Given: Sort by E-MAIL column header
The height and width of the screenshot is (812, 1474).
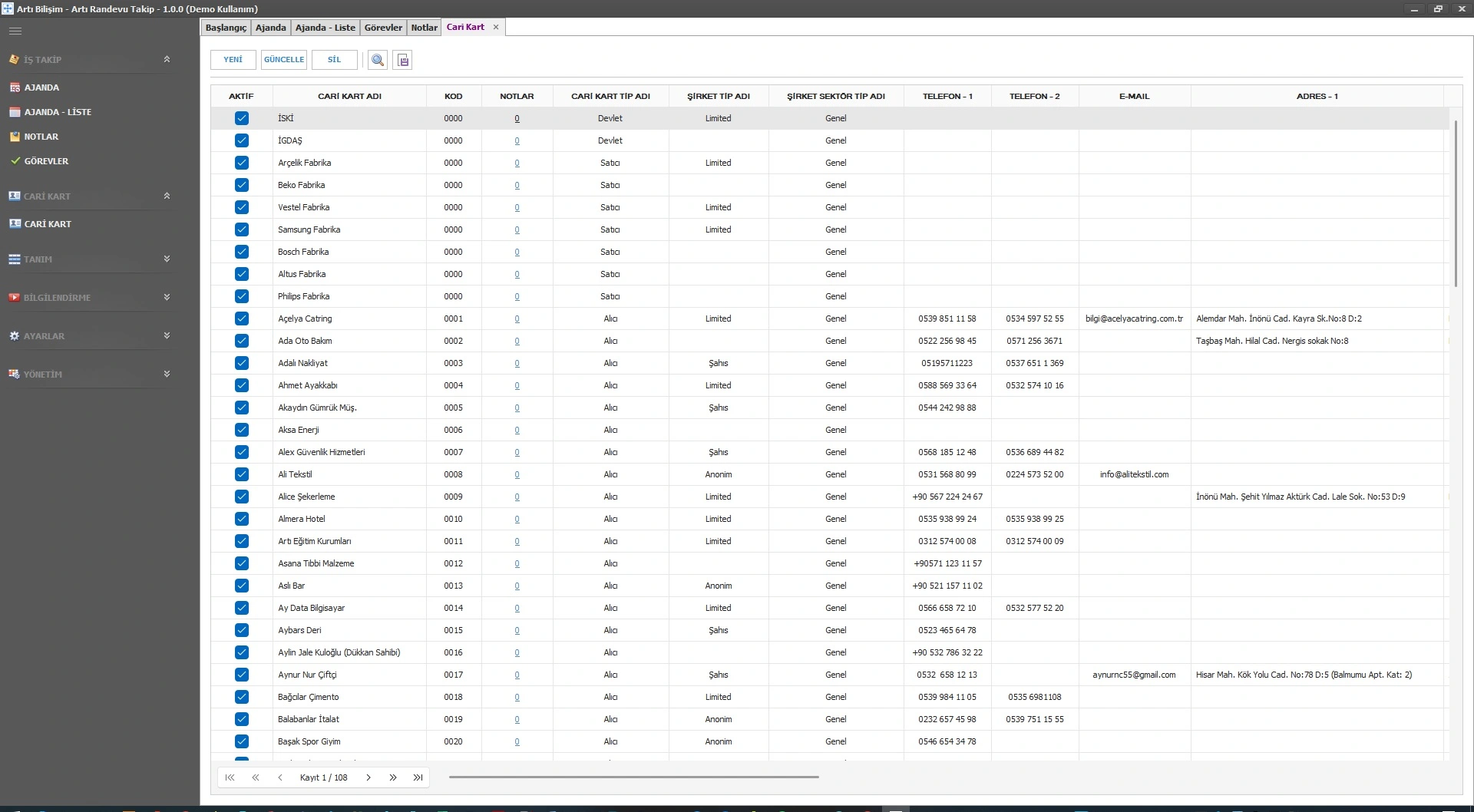Looking at the screenshot, I should point(1134,96).
